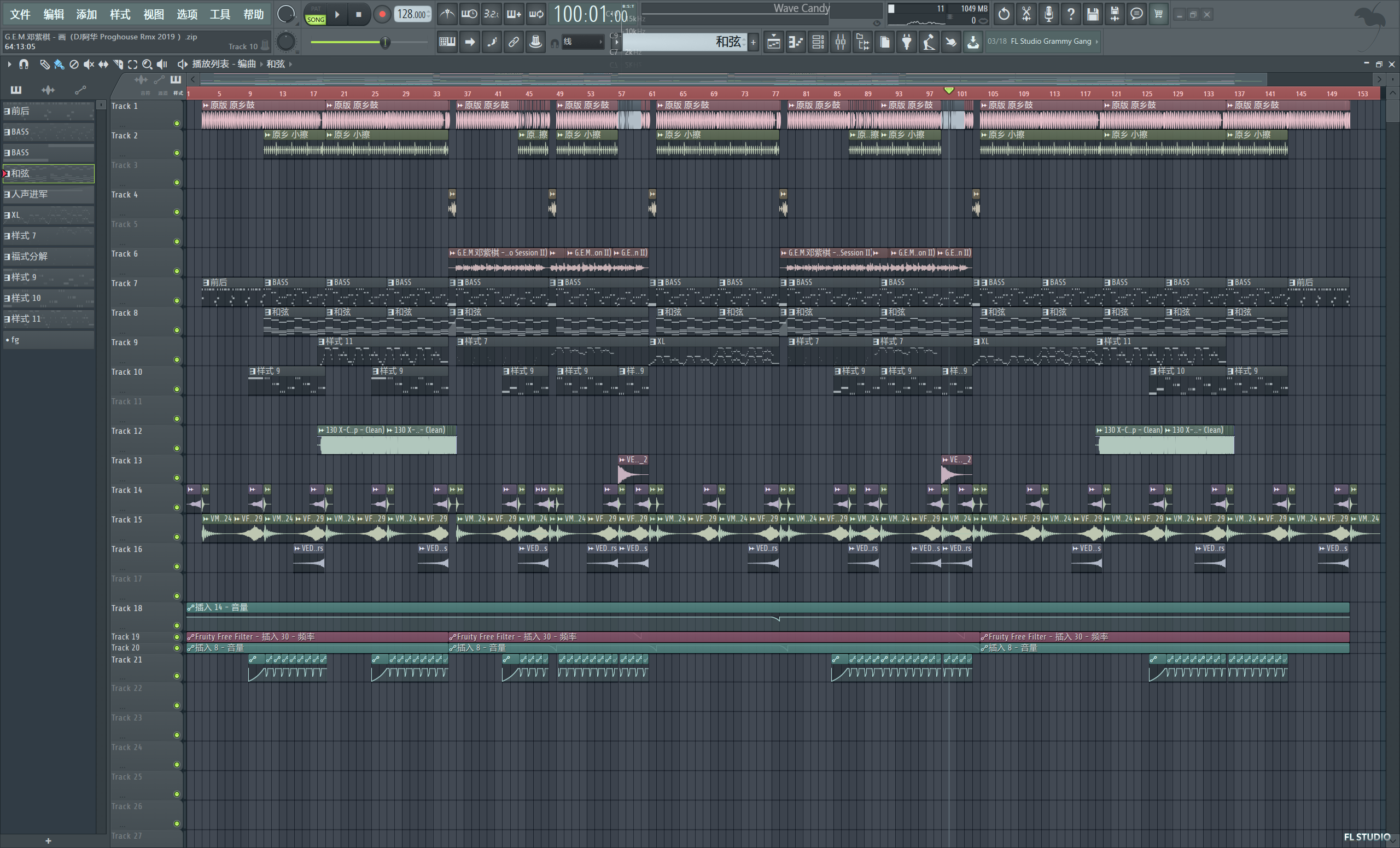Click bar 101 playhead marker on timeline
The width and height of the screenshot is (1400, 848).
[948, 90]
